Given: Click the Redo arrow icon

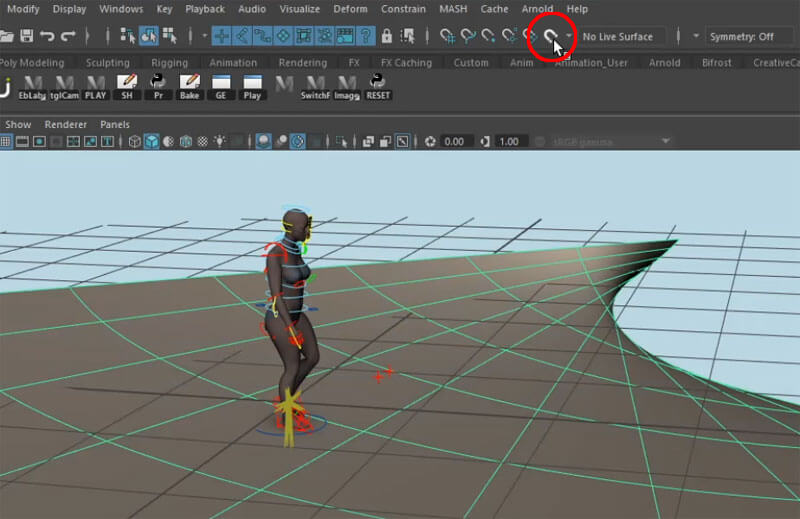Looking at the screenshot, I should [x=68, y=36].
